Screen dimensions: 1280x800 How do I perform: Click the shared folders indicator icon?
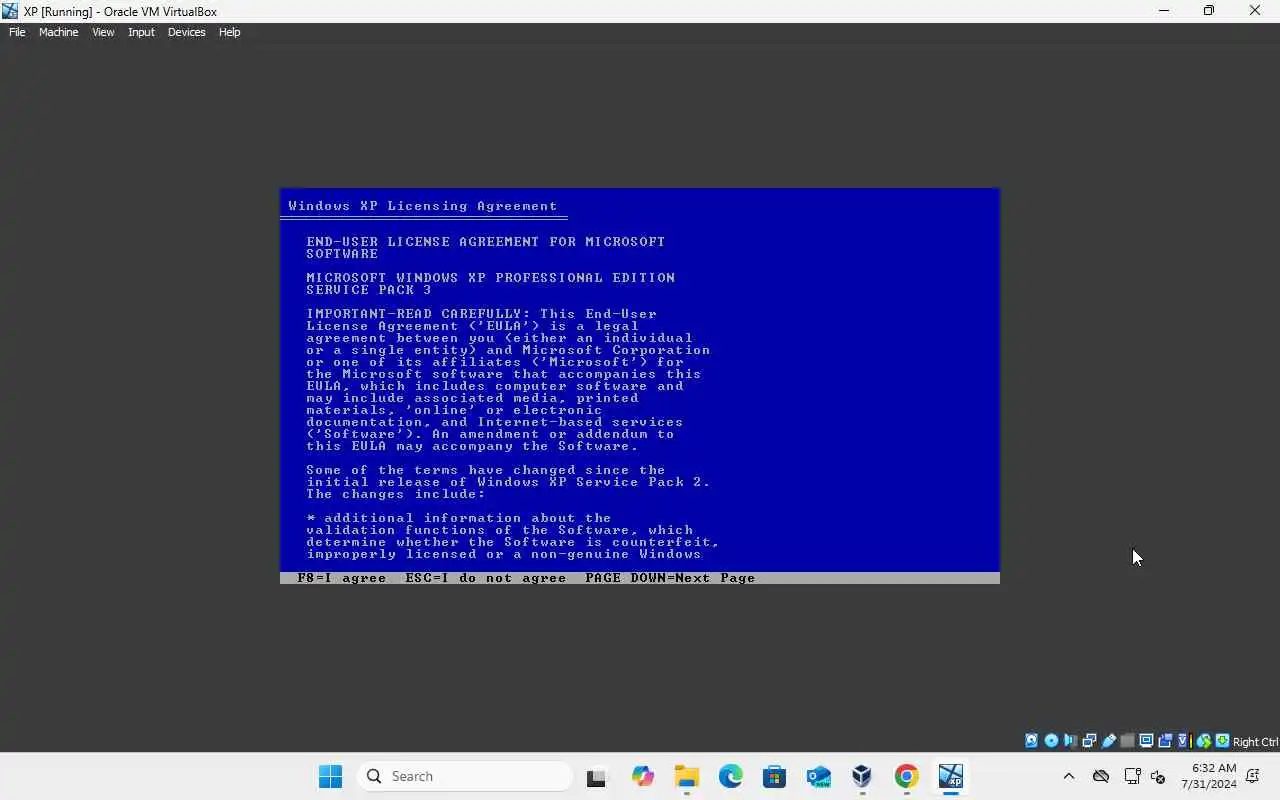click(1127, 741)
